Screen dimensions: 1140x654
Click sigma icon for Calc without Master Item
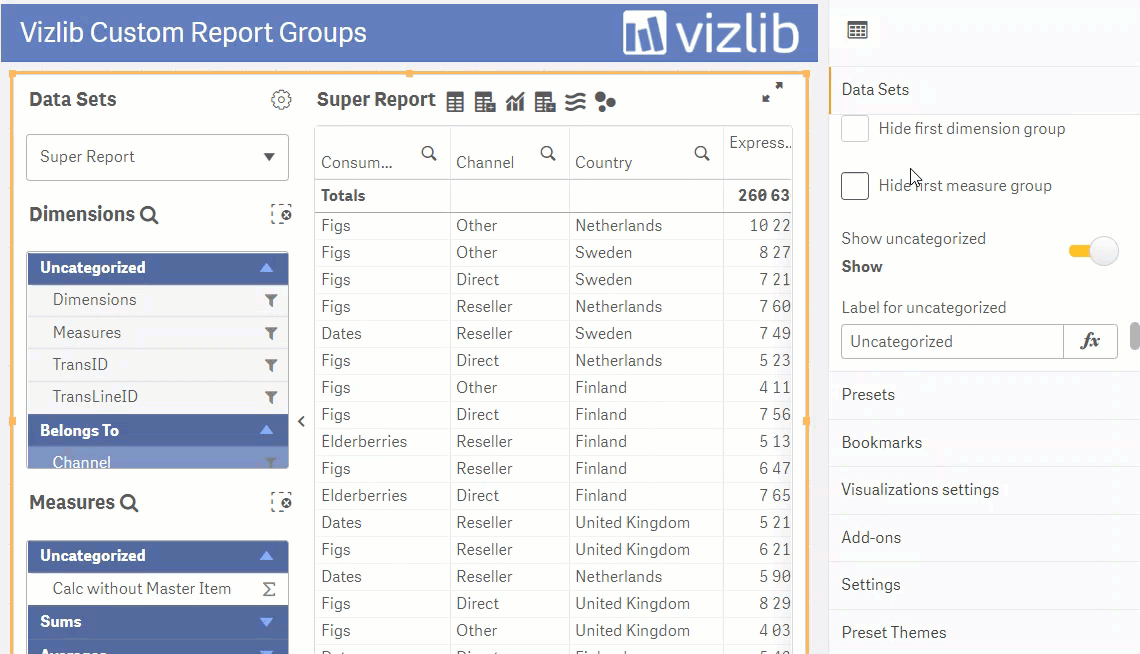coord(269,589)
